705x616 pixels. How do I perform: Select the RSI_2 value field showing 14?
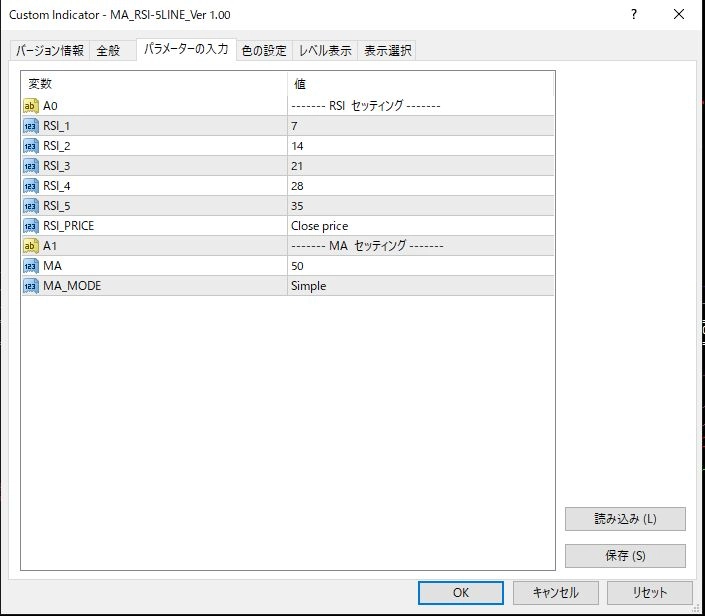point(420,146)
